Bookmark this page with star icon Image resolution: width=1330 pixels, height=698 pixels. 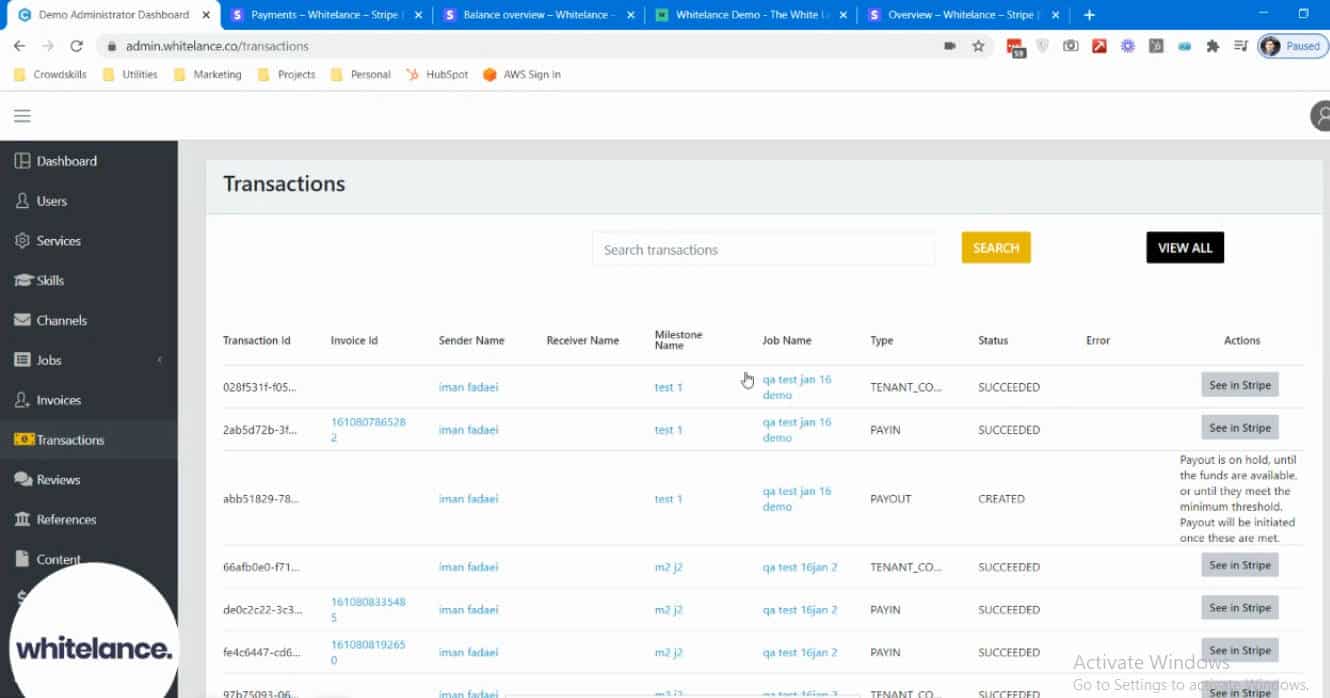[978, 46]
